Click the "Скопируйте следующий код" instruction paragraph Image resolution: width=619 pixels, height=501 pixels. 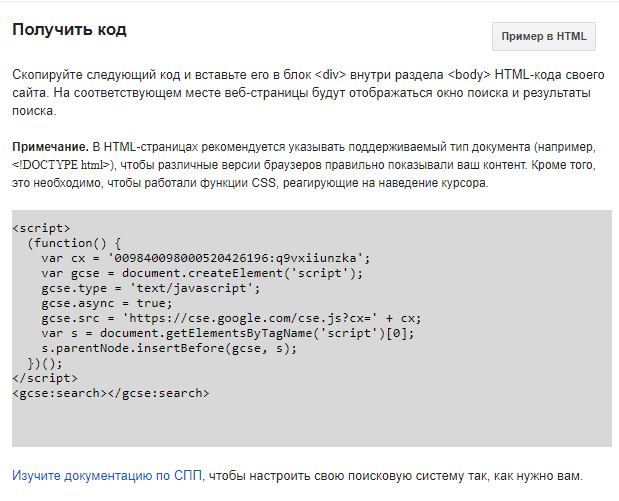(x=308, y=93)
